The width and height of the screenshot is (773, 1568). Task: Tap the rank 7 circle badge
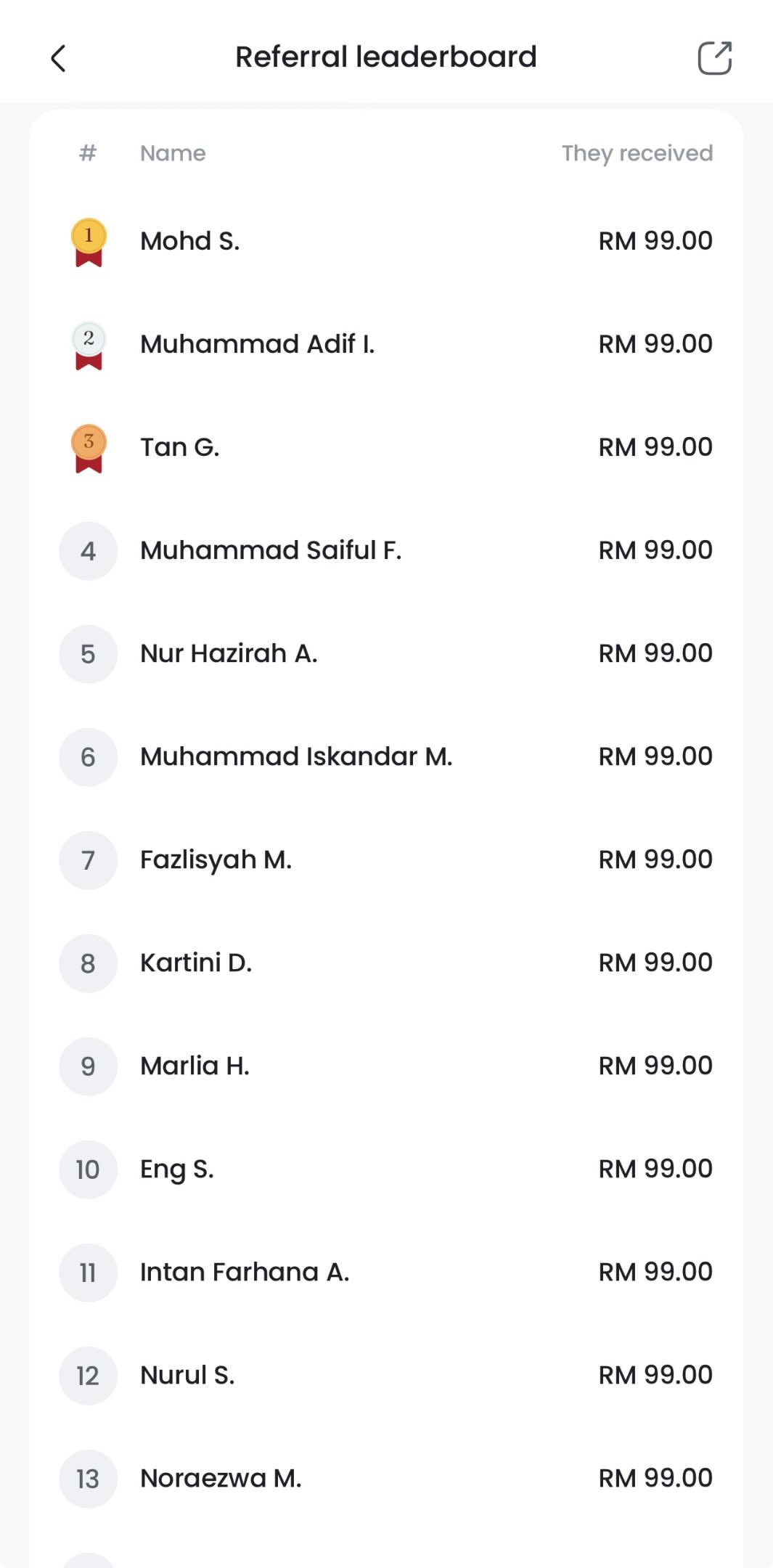click(x=88, y=860)
